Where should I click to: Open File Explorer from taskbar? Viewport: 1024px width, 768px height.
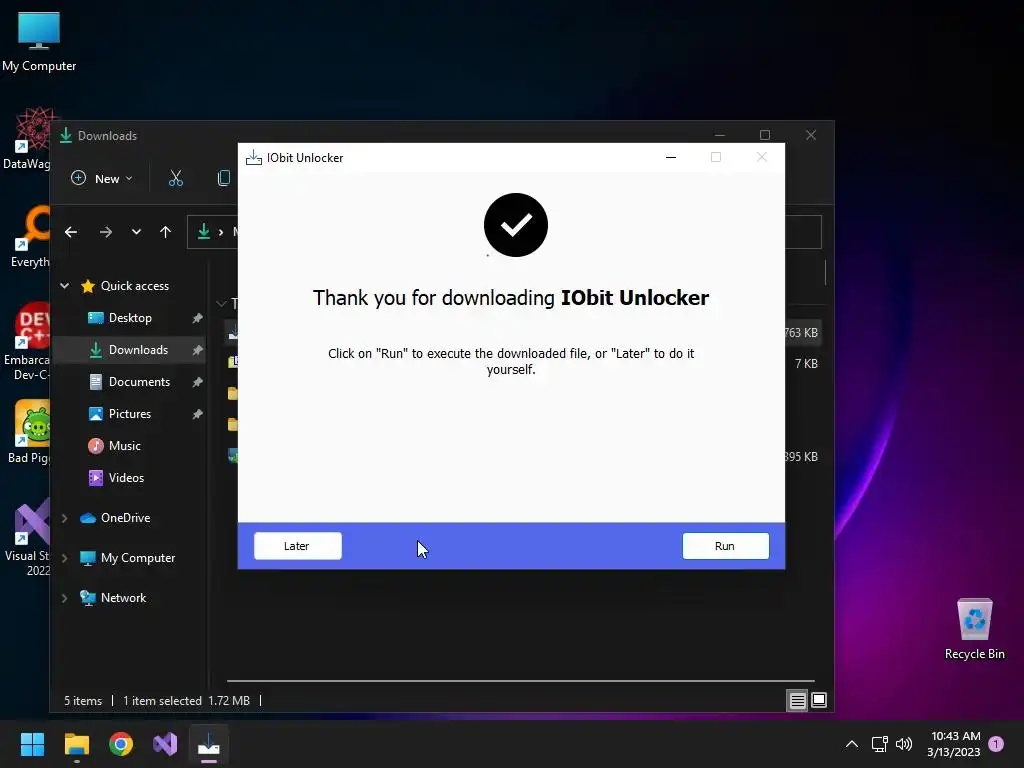(76, 744)
